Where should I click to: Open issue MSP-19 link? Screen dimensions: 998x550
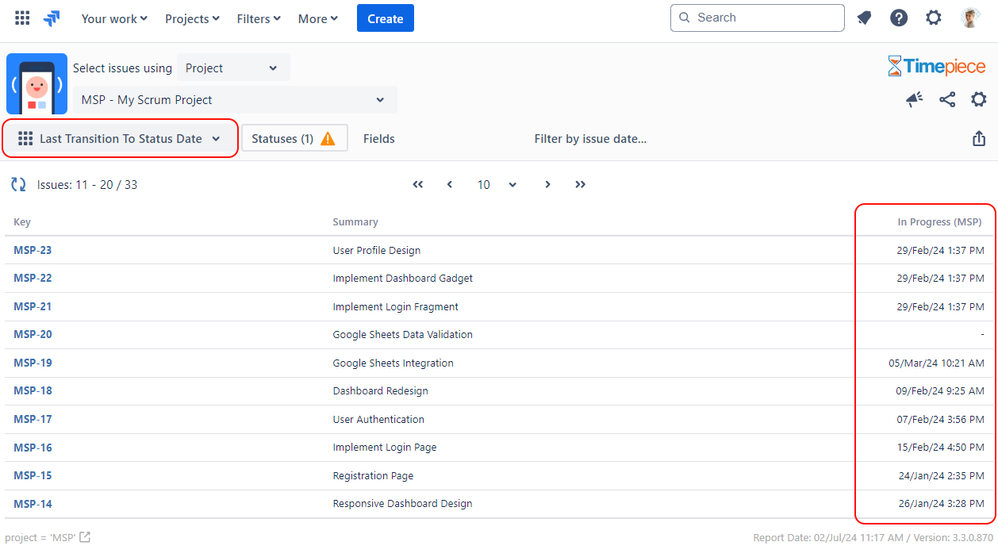tap(32, 363)
